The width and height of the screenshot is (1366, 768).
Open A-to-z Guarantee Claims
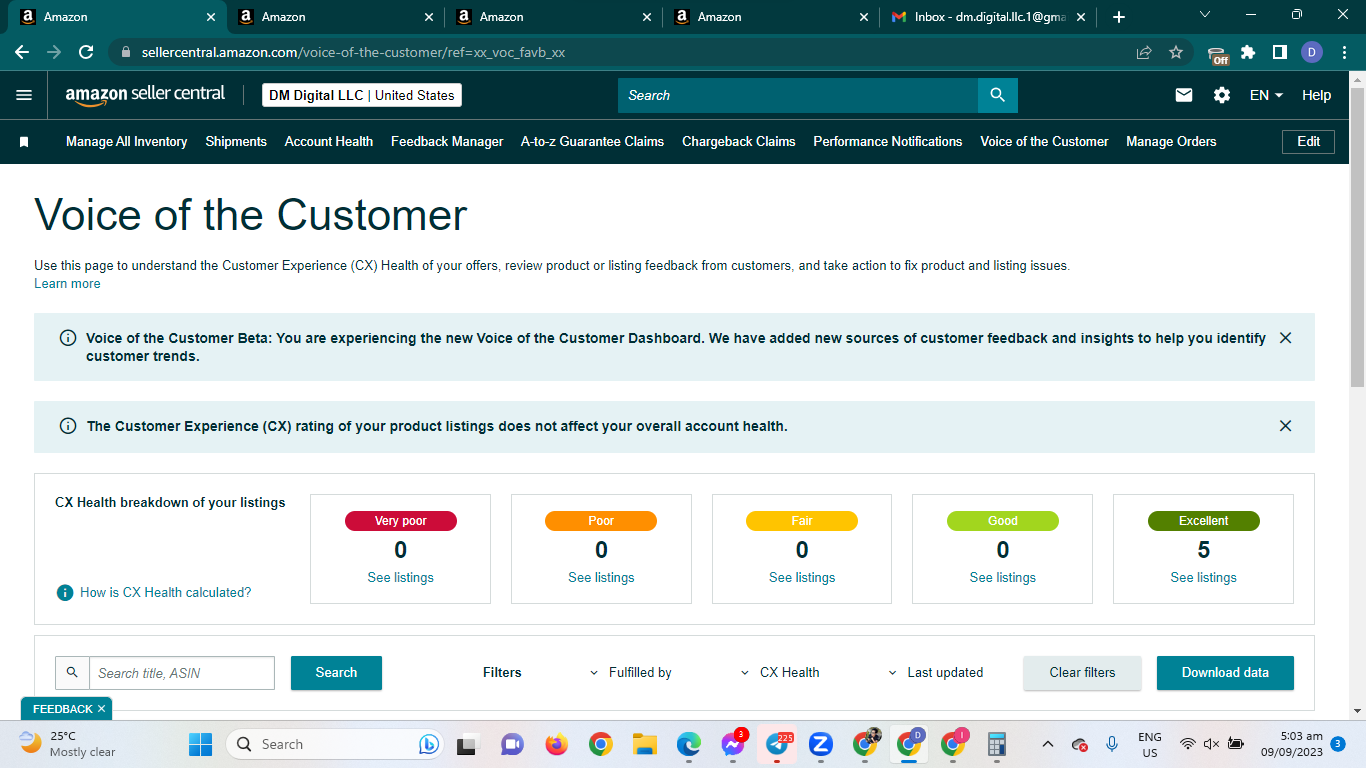pyautogui.click(x=593, y=142)
